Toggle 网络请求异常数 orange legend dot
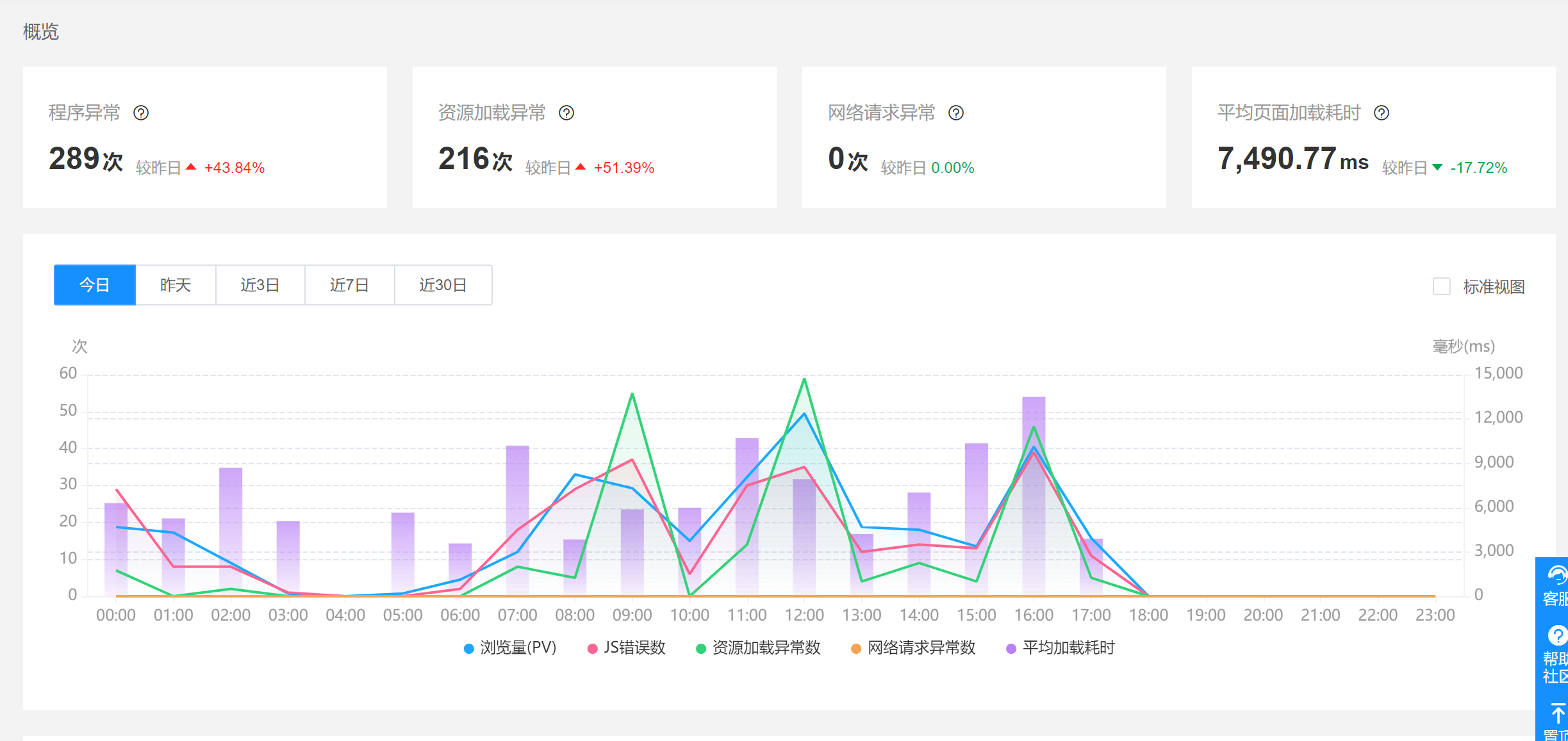This screenshot has width=1568, height=741. [x=855, y=649]
